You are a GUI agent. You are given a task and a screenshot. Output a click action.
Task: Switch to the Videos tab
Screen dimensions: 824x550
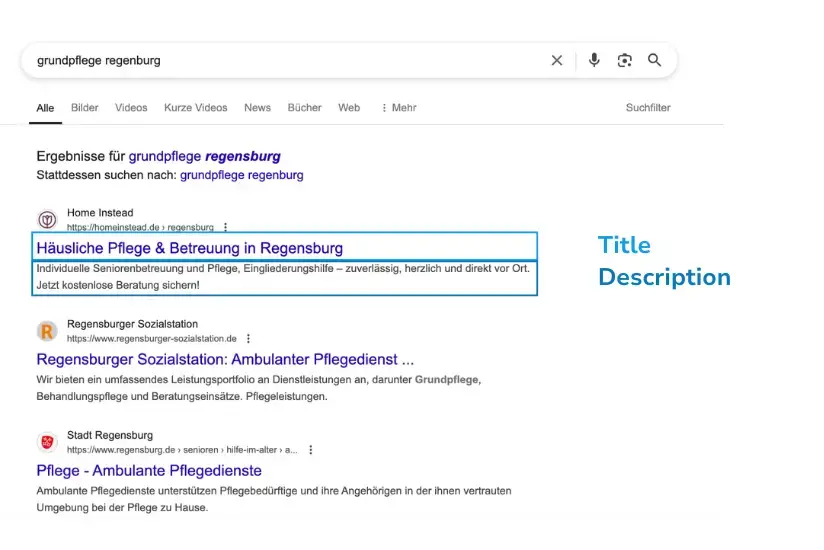click(131, 108)
